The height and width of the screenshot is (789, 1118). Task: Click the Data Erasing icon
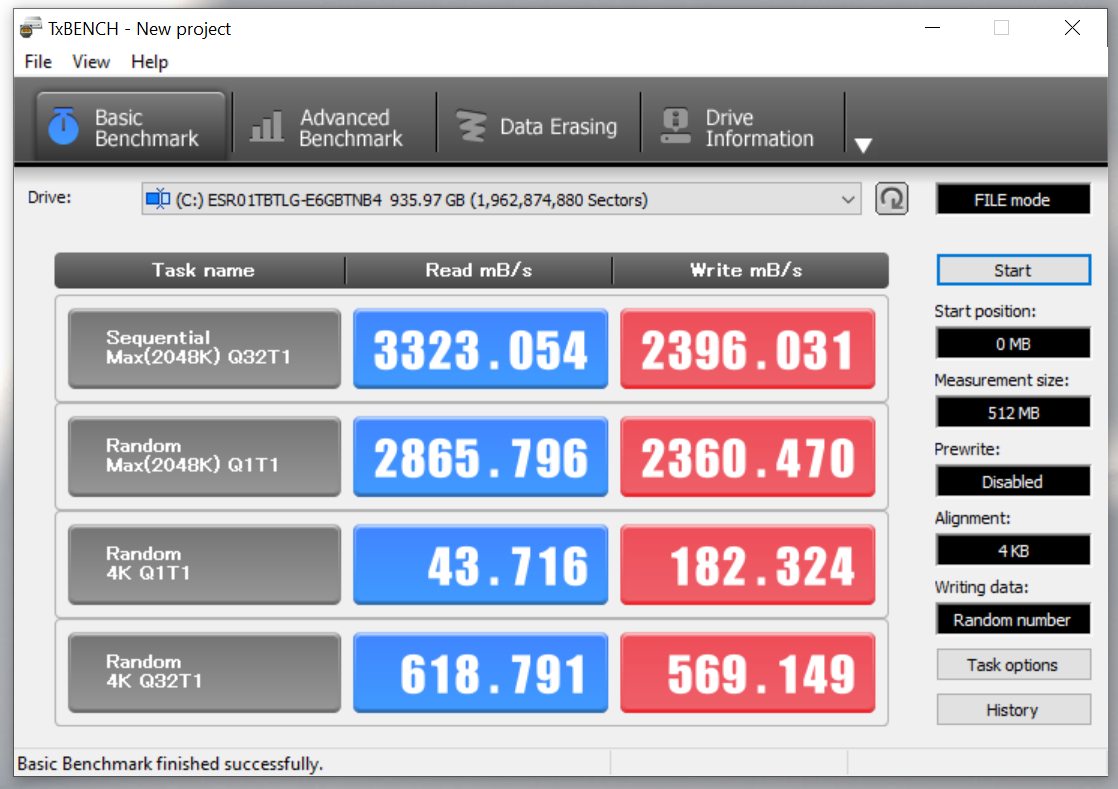pos(471,126)
